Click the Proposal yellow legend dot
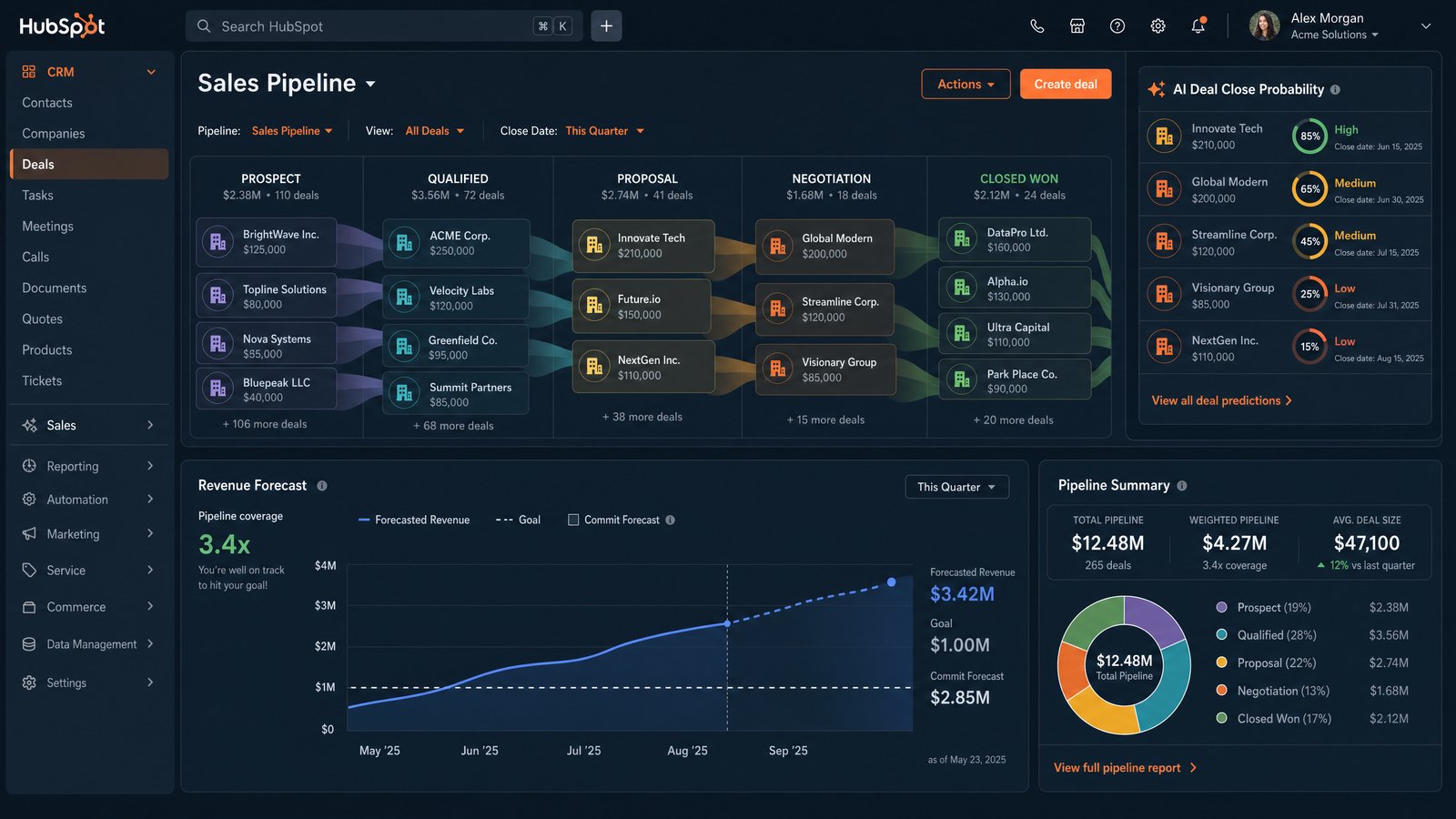The height and width of the screenshot is (819, 1456). click(x=1222, y=662)
